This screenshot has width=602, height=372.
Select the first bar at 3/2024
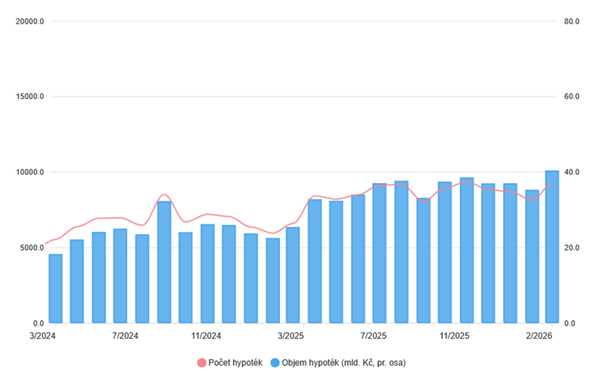point(55,288)
